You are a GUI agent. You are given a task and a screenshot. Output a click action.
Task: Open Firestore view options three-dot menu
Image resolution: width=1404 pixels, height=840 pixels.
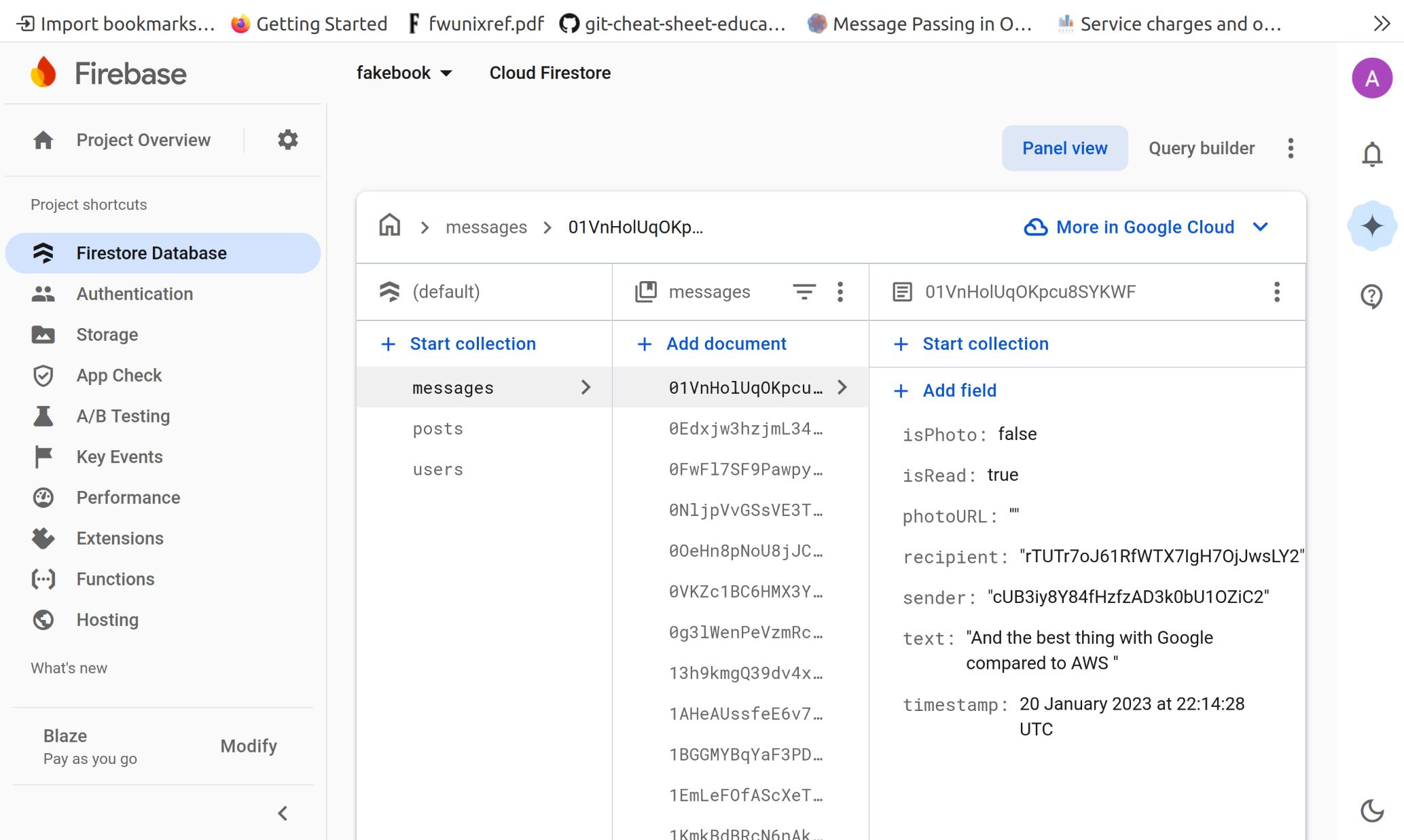pyautogui.click(x=1291, y=148)
